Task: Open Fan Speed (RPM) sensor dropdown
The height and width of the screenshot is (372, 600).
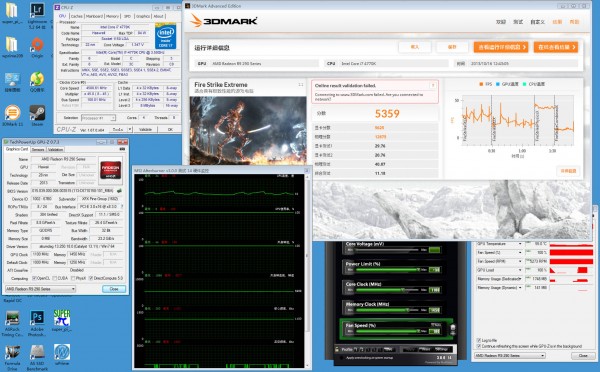Action: click(520, 261)
